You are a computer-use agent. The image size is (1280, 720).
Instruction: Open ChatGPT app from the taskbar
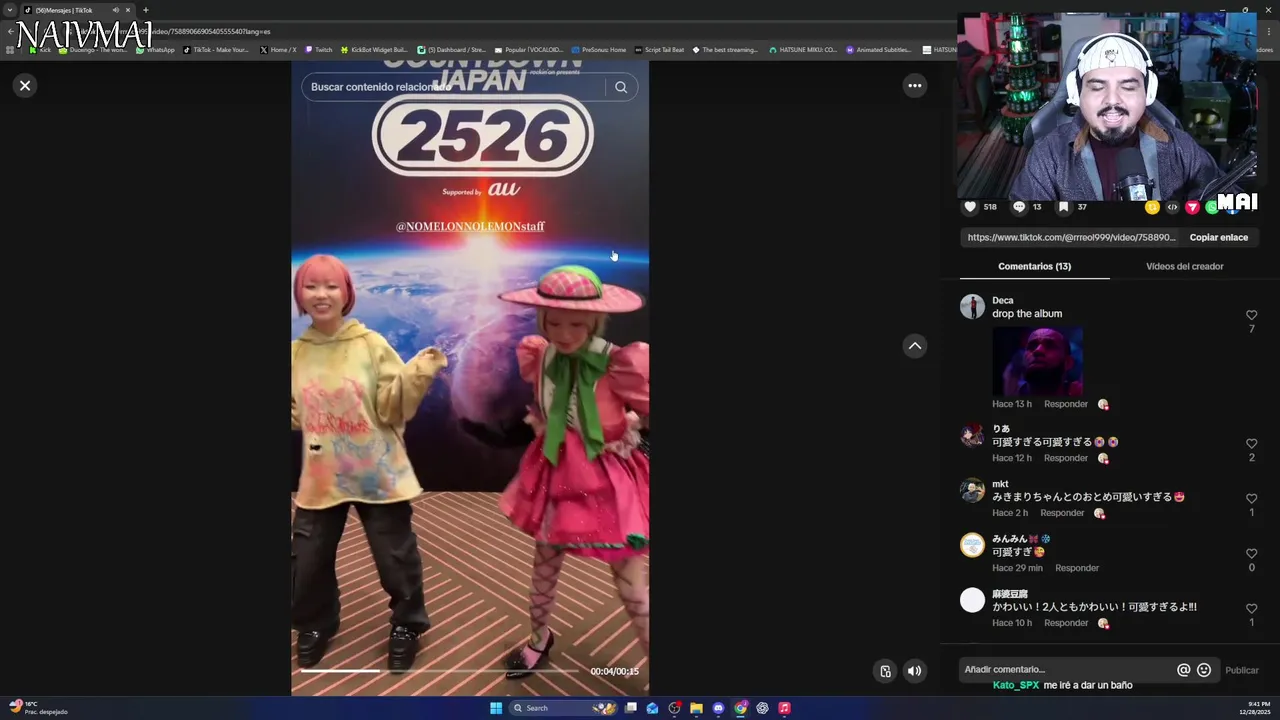pos(762,708)
